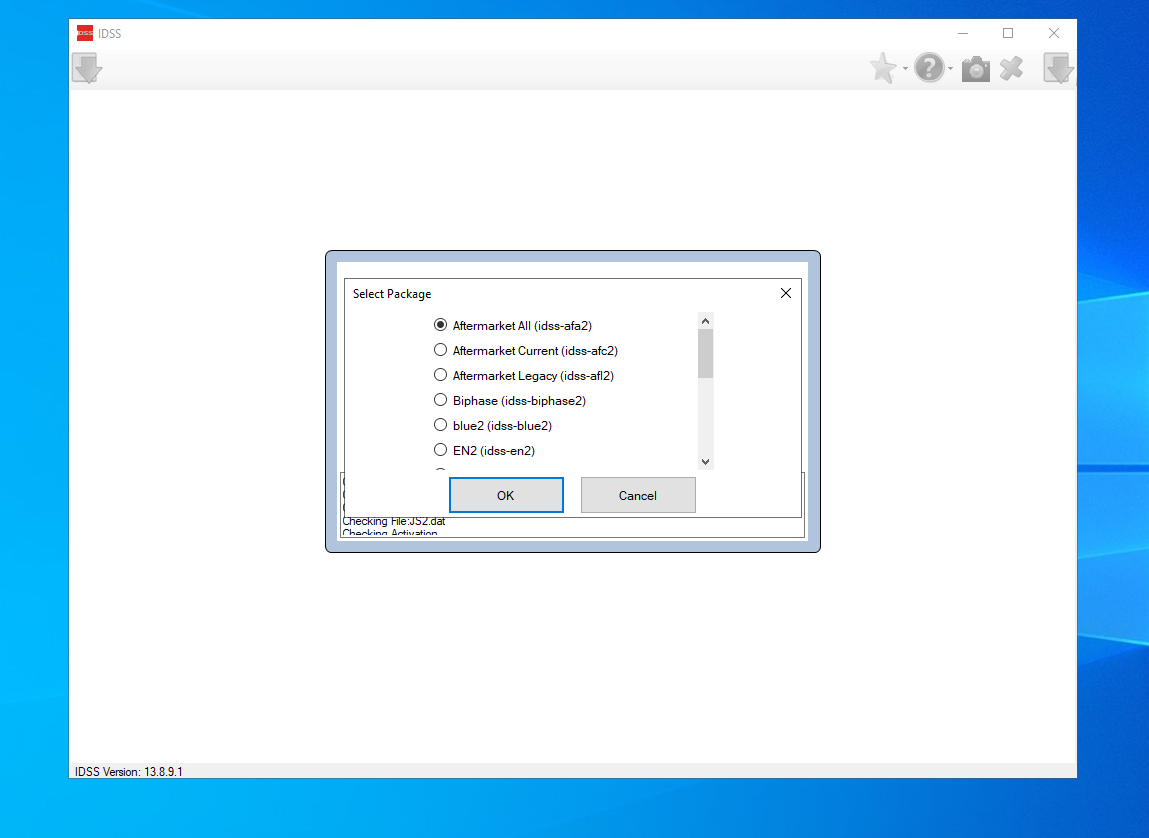The height and width of the screenshot is (838, 1149).
Task: Cancel the package selection
Action: [638, 495]
